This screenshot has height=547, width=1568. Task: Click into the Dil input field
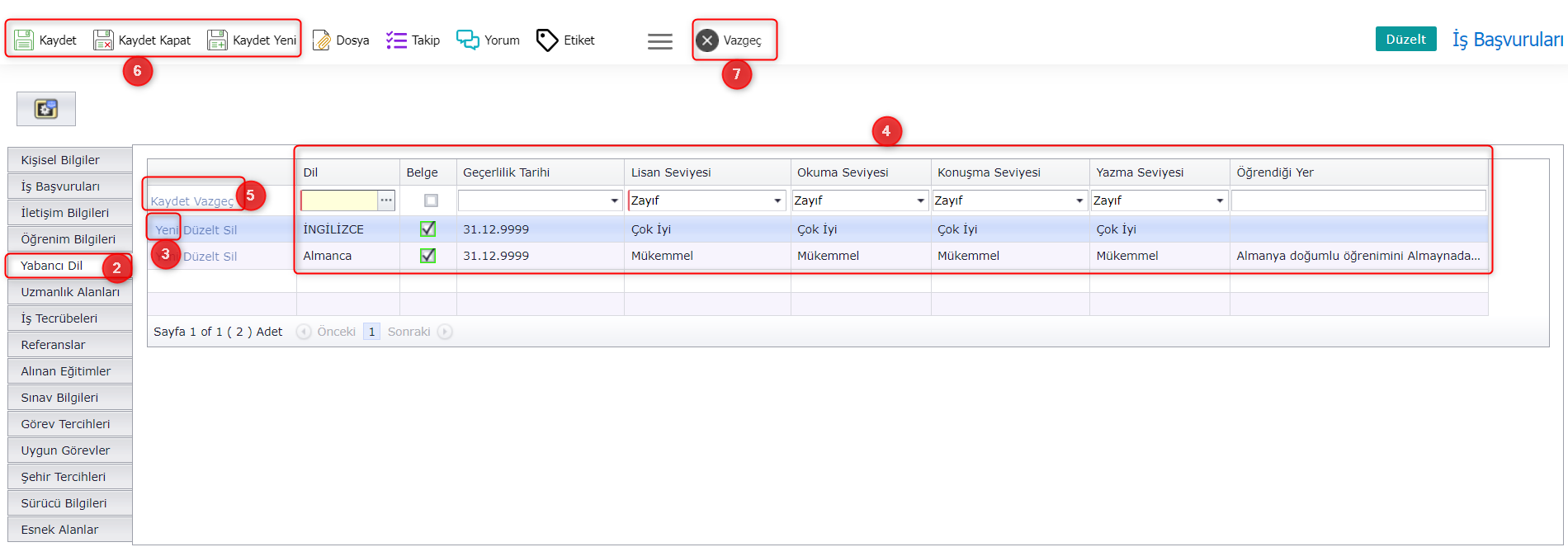pyautogui.click(x=339, y=200)
